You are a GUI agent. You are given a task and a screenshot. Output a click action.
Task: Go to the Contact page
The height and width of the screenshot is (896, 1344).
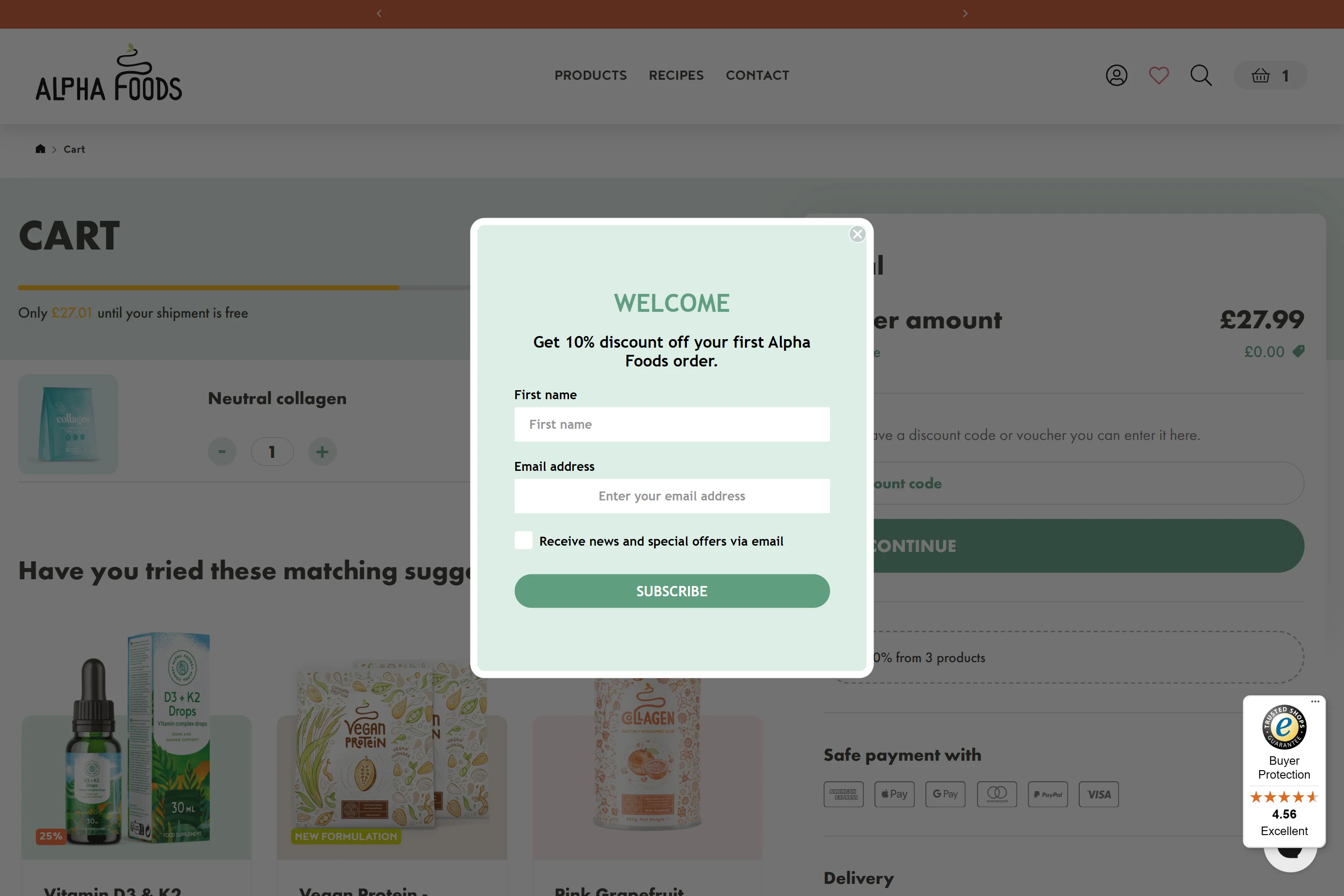[x=757, y=75]
